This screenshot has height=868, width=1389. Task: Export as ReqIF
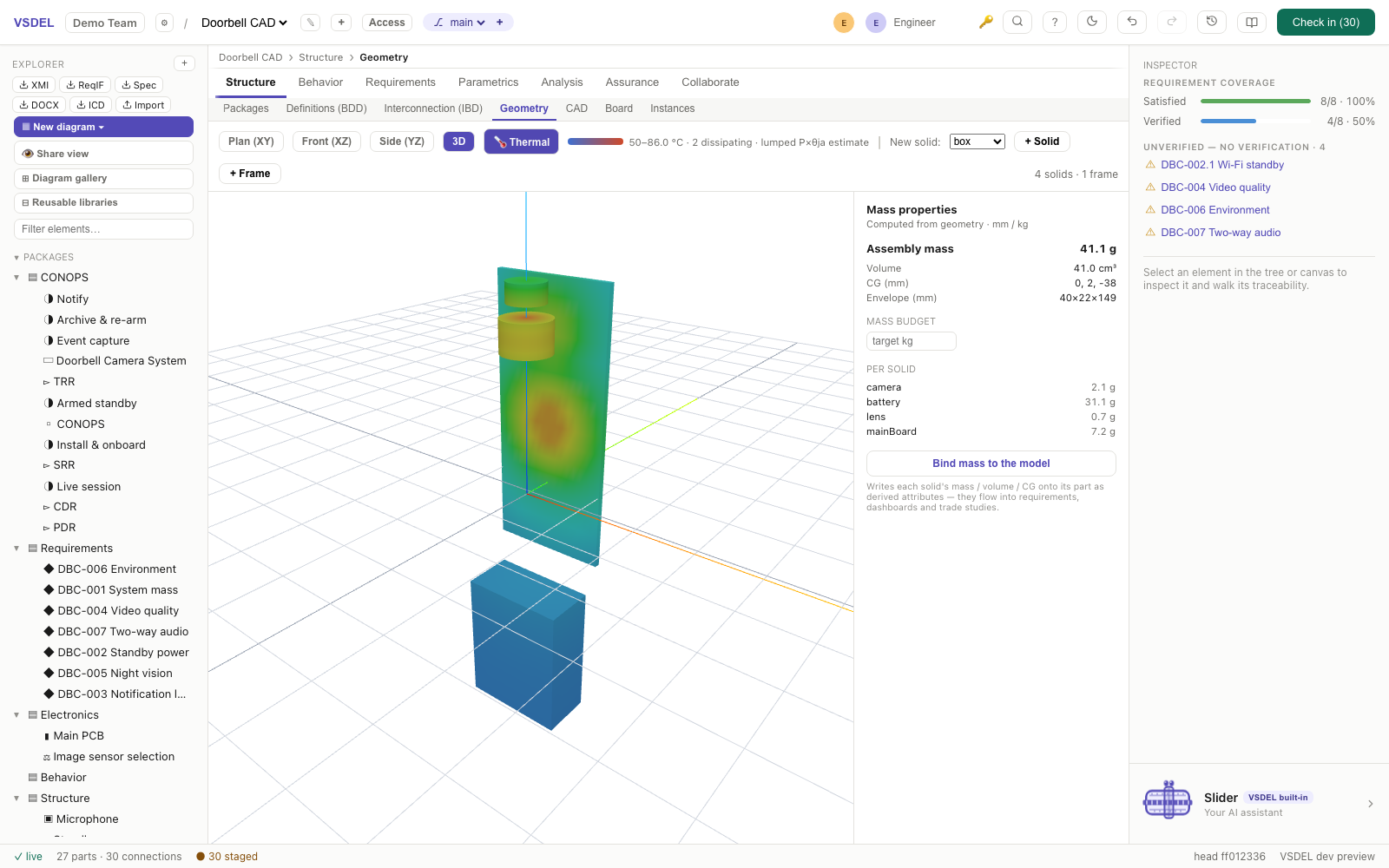pyautogui.click(x=85, y=85)
